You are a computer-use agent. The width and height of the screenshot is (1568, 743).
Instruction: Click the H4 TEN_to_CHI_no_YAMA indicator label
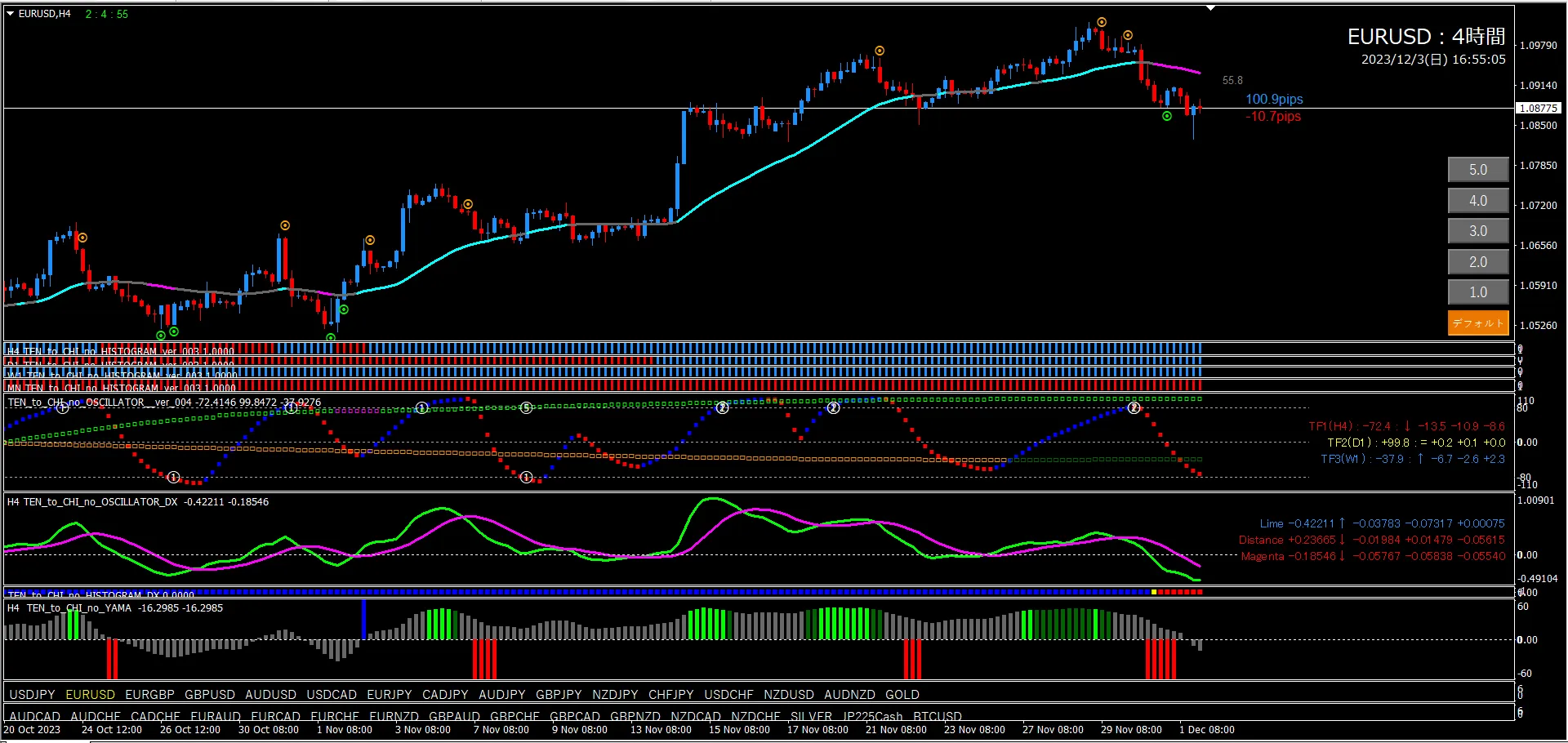click(x=115, y=608)
